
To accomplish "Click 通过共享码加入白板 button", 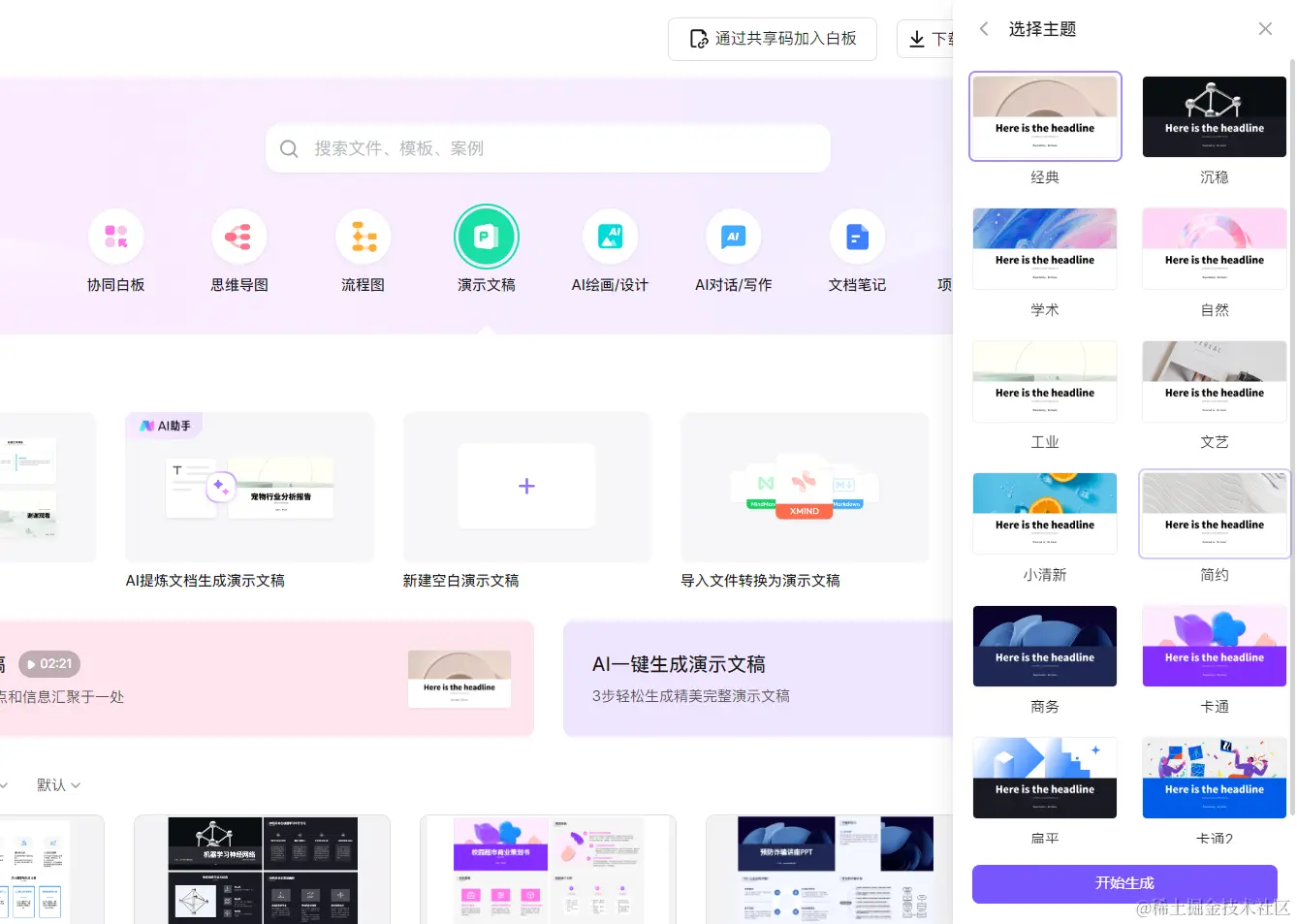I will [x=773, y=39].
